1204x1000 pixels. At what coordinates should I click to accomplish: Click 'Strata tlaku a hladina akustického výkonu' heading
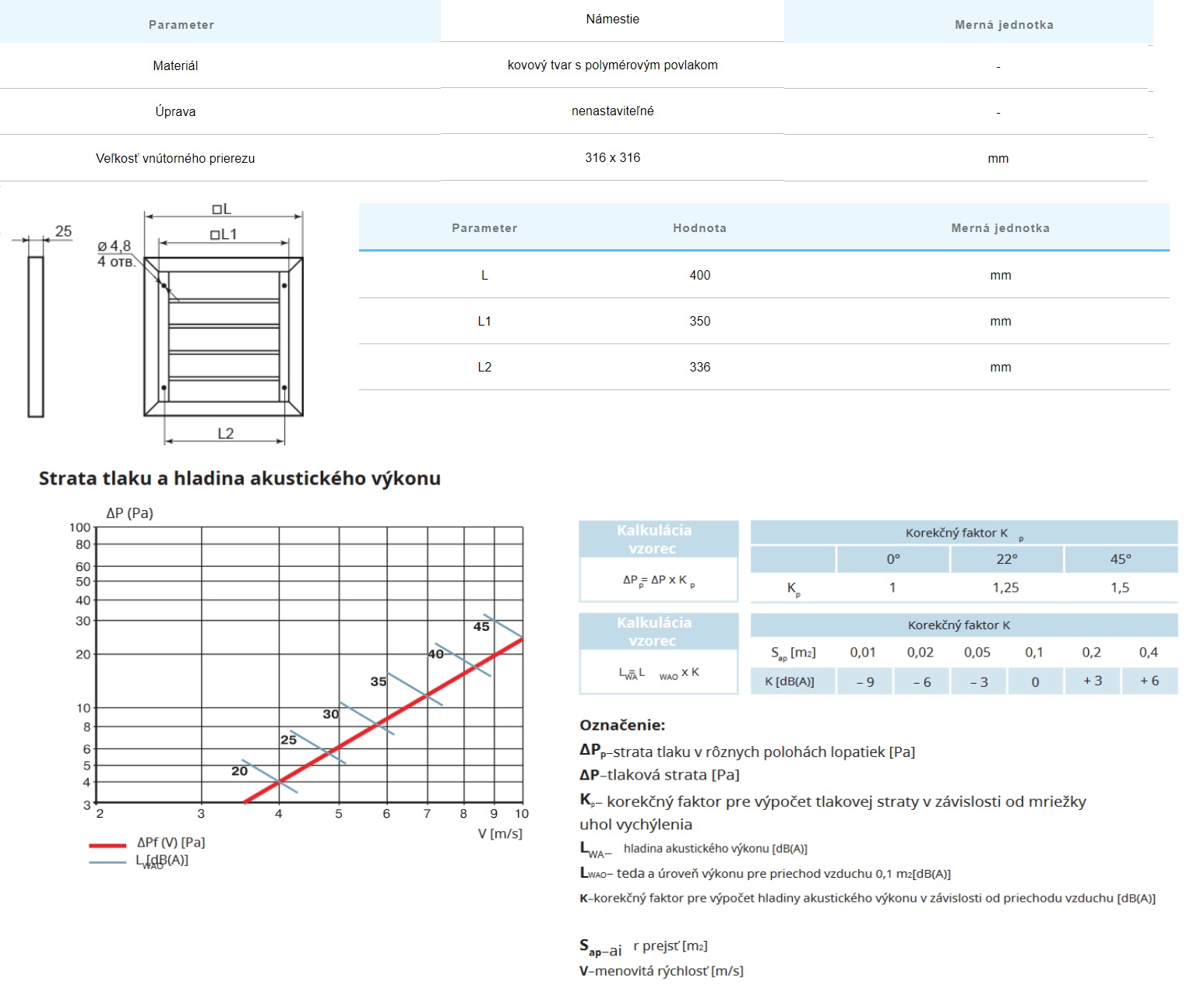coord(240,479)
